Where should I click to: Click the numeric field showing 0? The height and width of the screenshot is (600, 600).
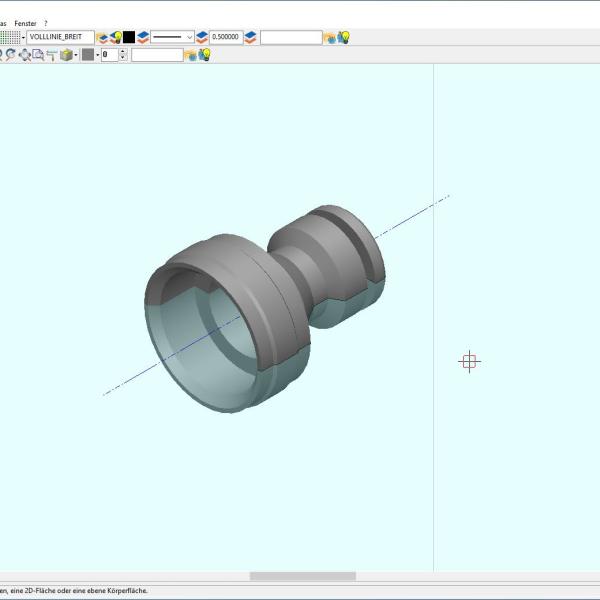coord(109,55)
